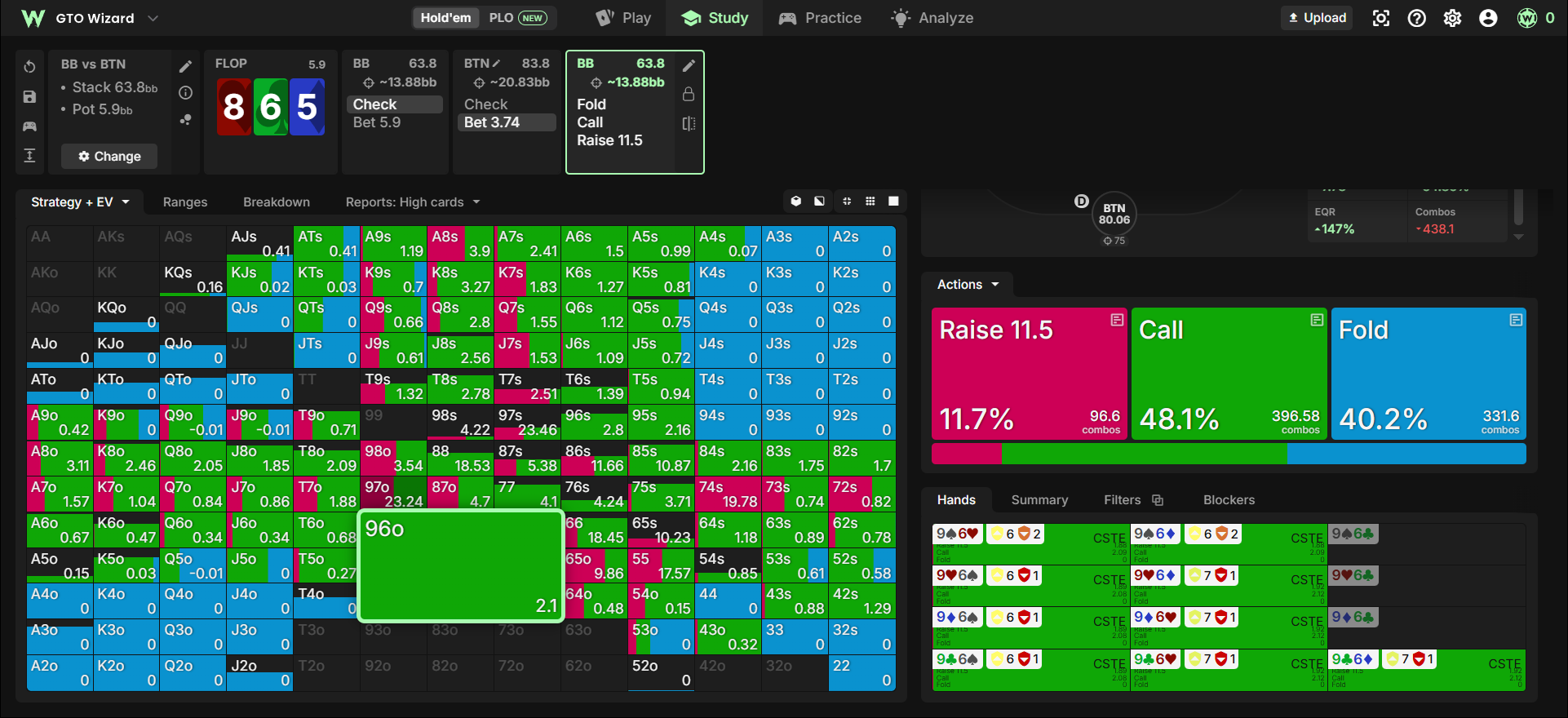Click the pencil edit icon beside BB vs BTN
1568x718 pixels.
pos(185,66)
